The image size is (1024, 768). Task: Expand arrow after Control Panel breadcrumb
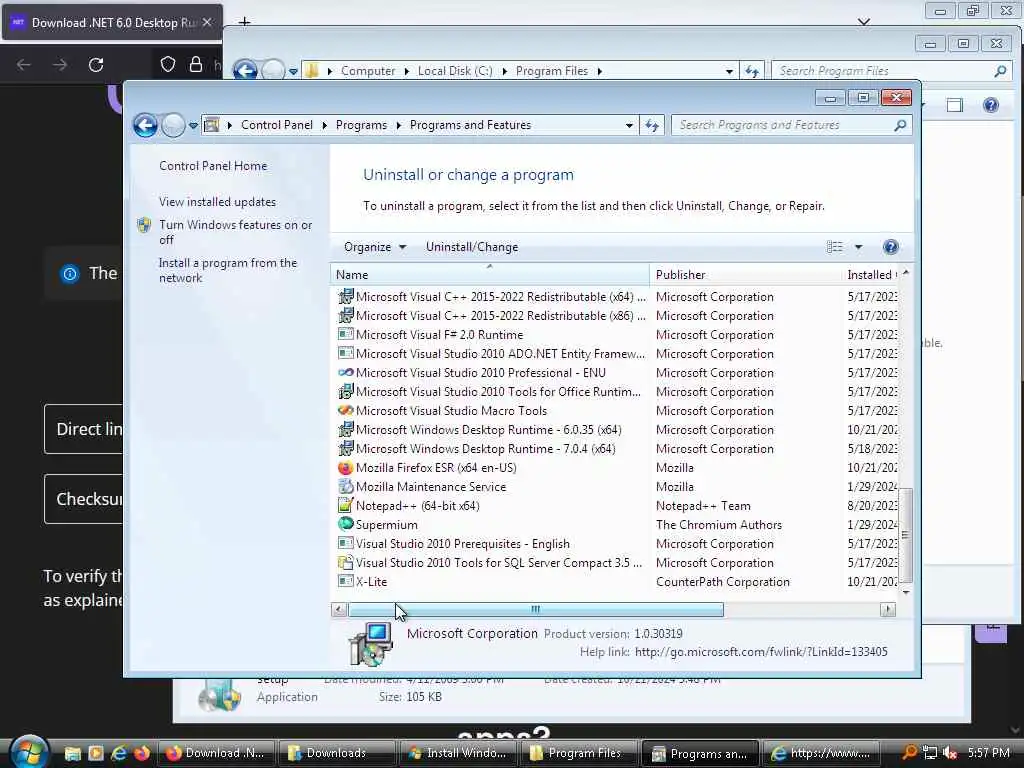pos(325,125)
